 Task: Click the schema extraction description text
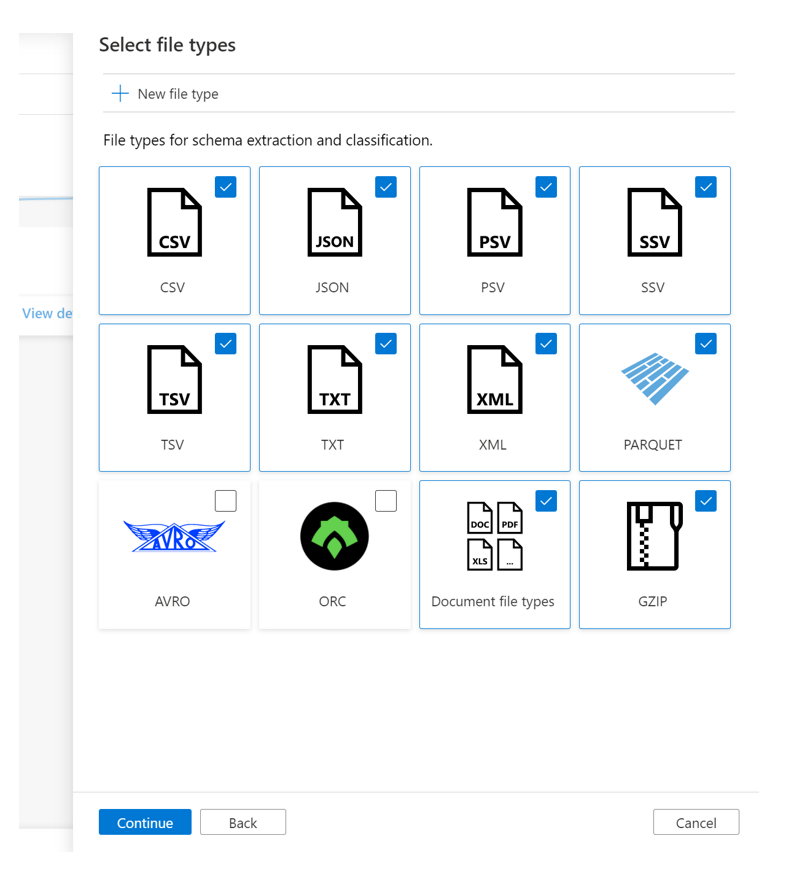tap(268, 140)
